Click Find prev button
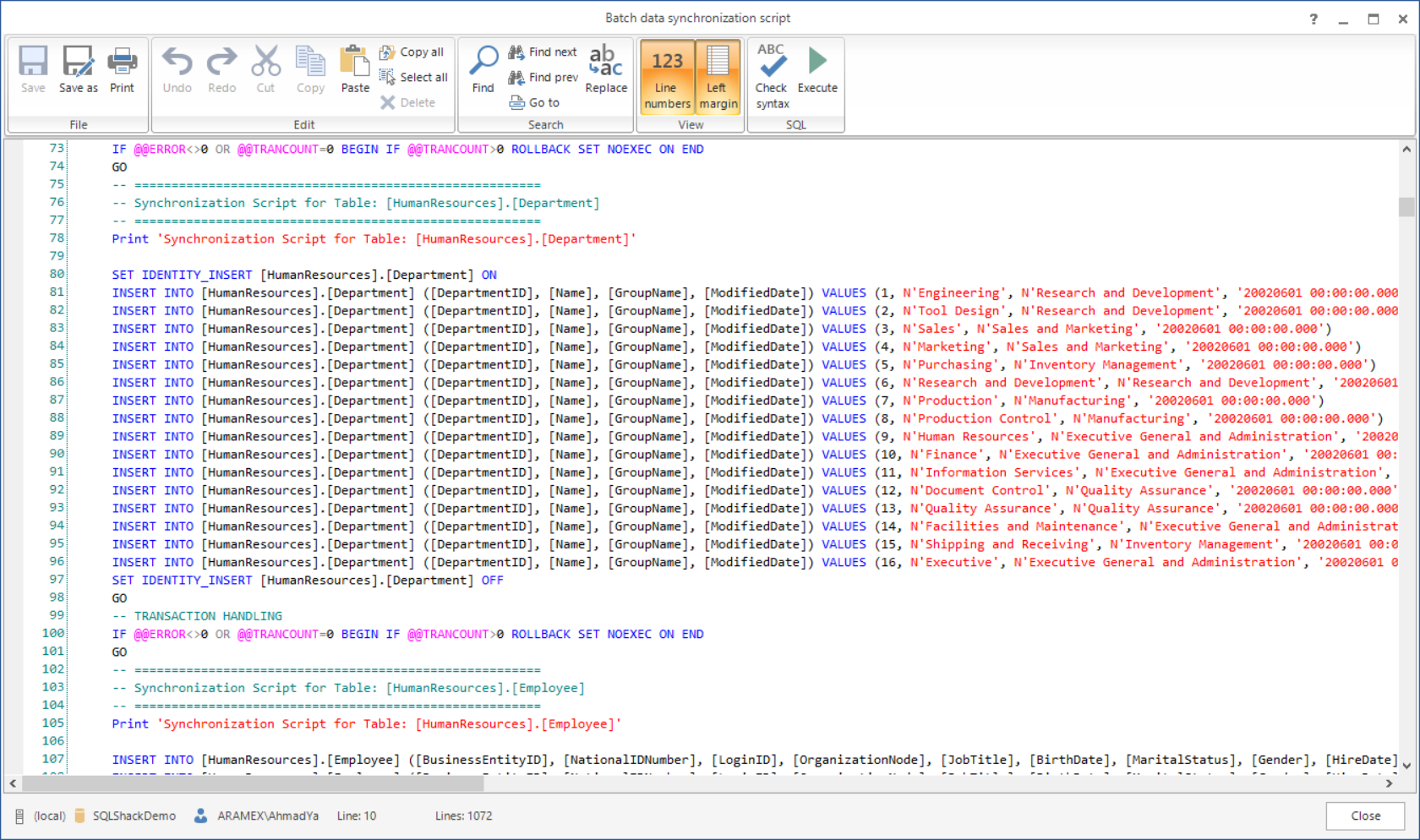 [x=543, y=78]
